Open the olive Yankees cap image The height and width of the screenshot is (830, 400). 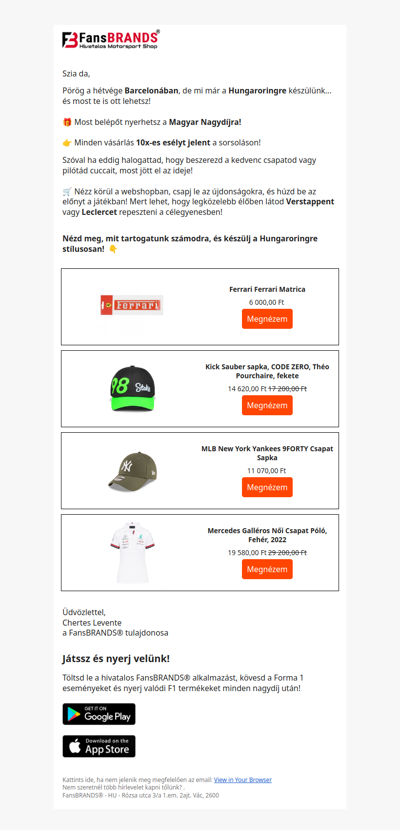pos(133,471)
